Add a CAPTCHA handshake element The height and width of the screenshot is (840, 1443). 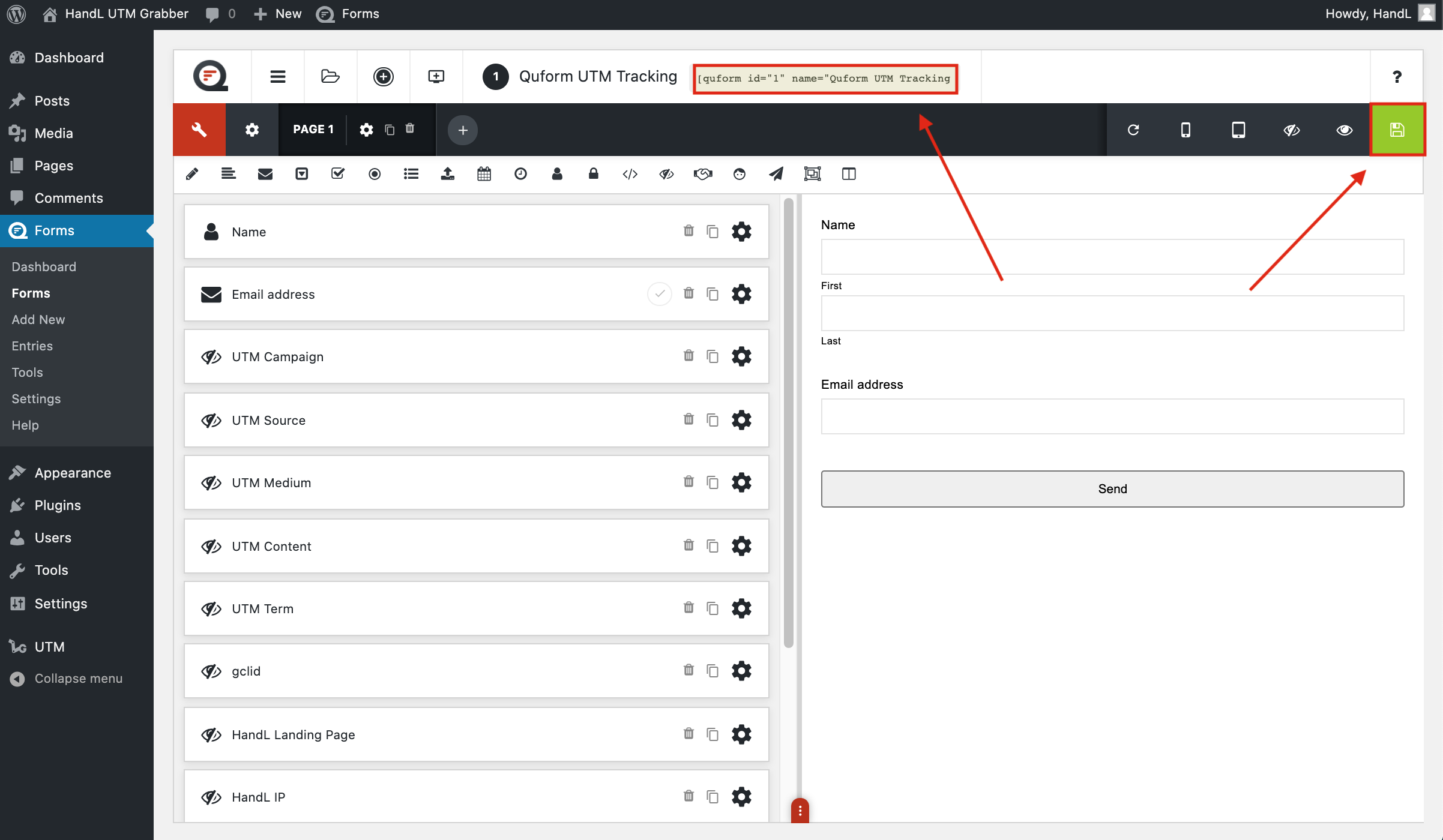703,174
